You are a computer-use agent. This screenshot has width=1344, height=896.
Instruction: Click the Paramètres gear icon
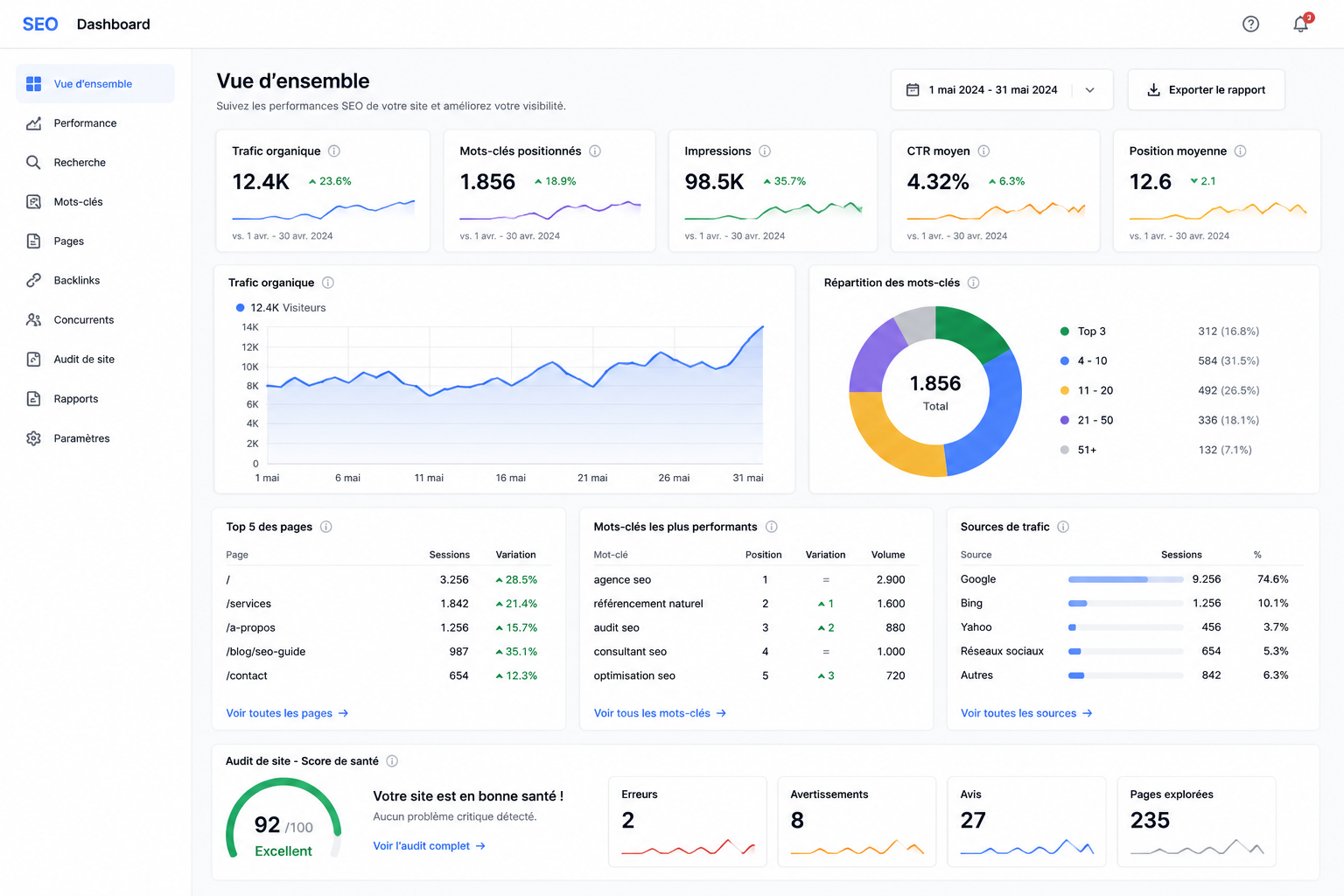(x=33, y=438)
